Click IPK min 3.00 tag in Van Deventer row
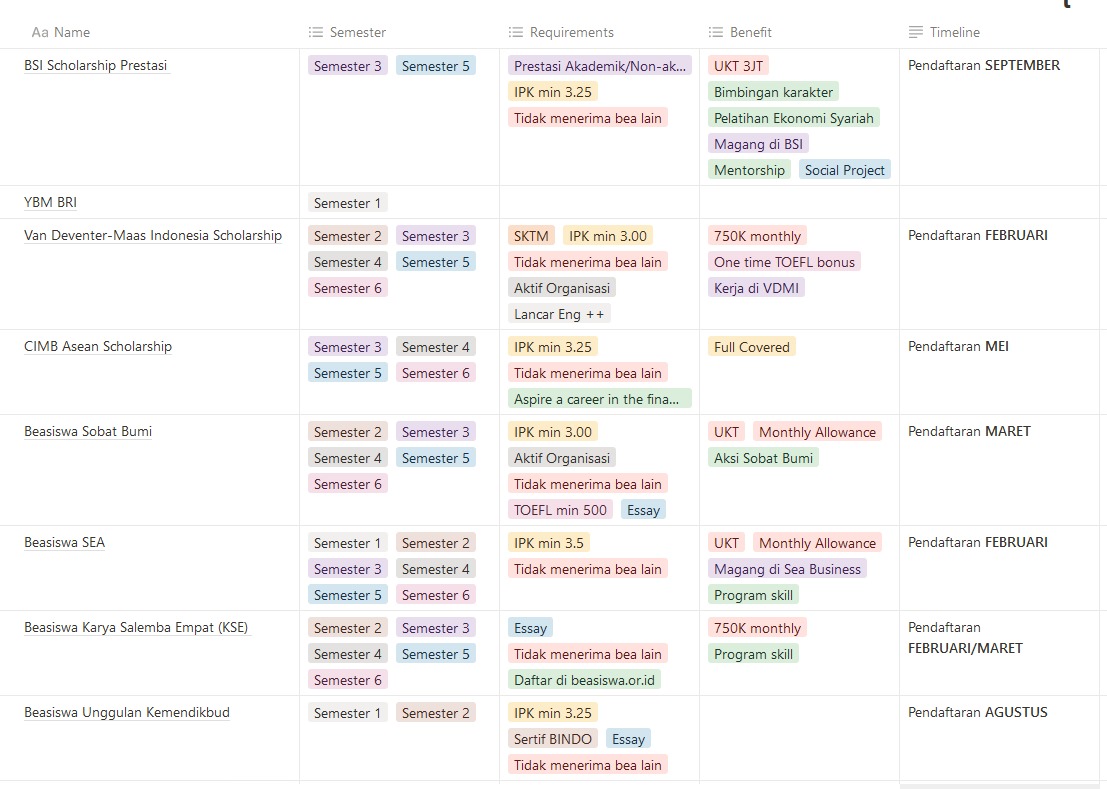This screenshot has height=789, width=1107. pos(608,236)
